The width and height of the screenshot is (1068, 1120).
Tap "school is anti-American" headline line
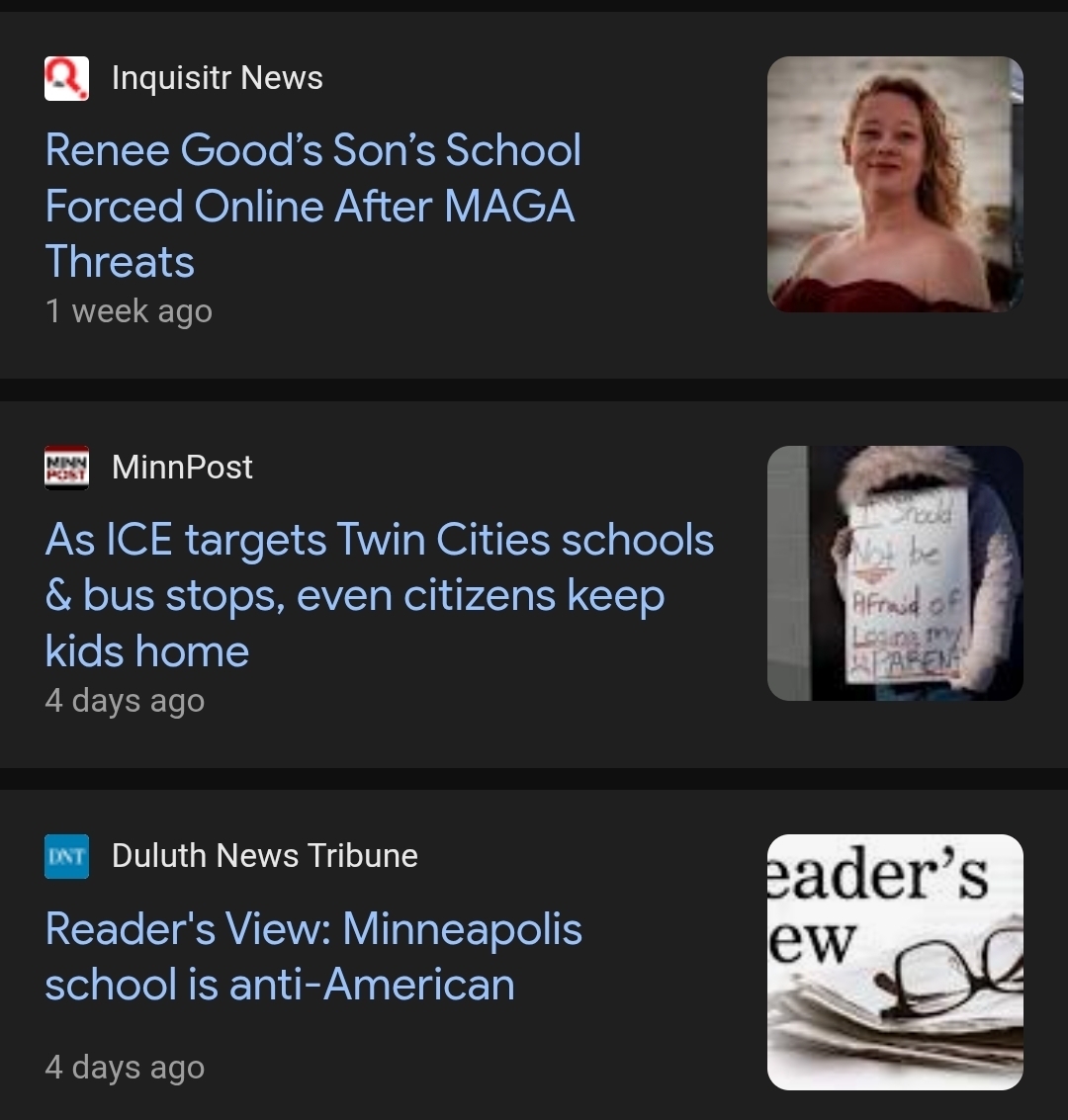(280, 985)
